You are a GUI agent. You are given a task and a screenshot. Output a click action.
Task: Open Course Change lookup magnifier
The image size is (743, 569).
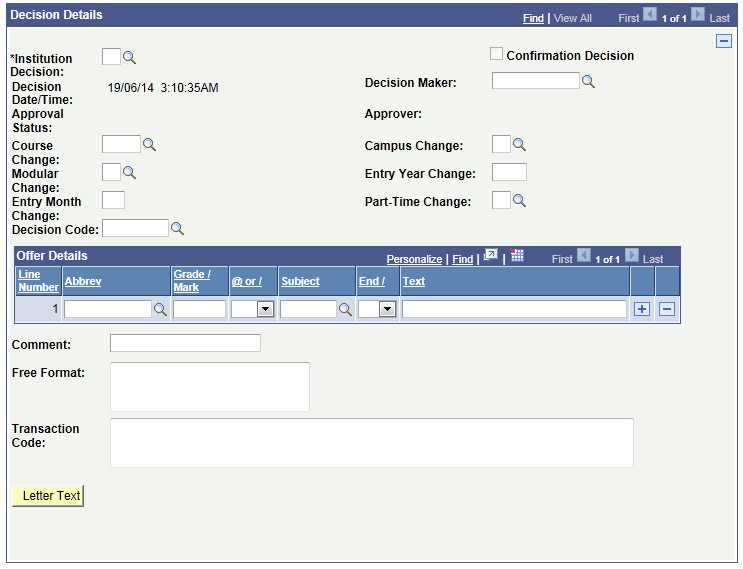tap(149, 145)
